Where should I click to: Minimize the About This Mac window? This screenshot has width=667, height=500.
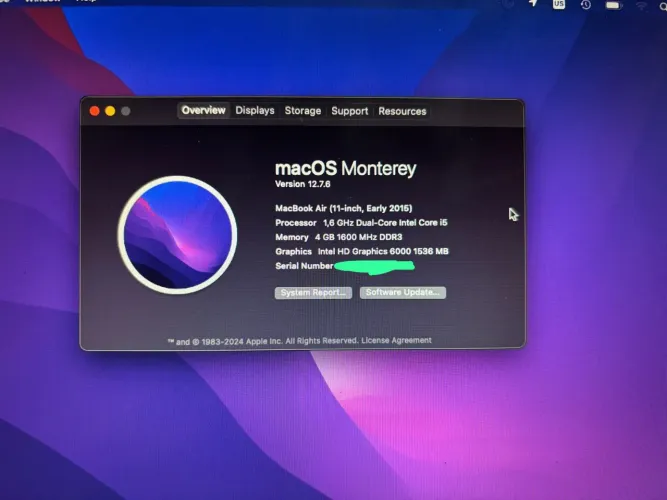[110, 111]
